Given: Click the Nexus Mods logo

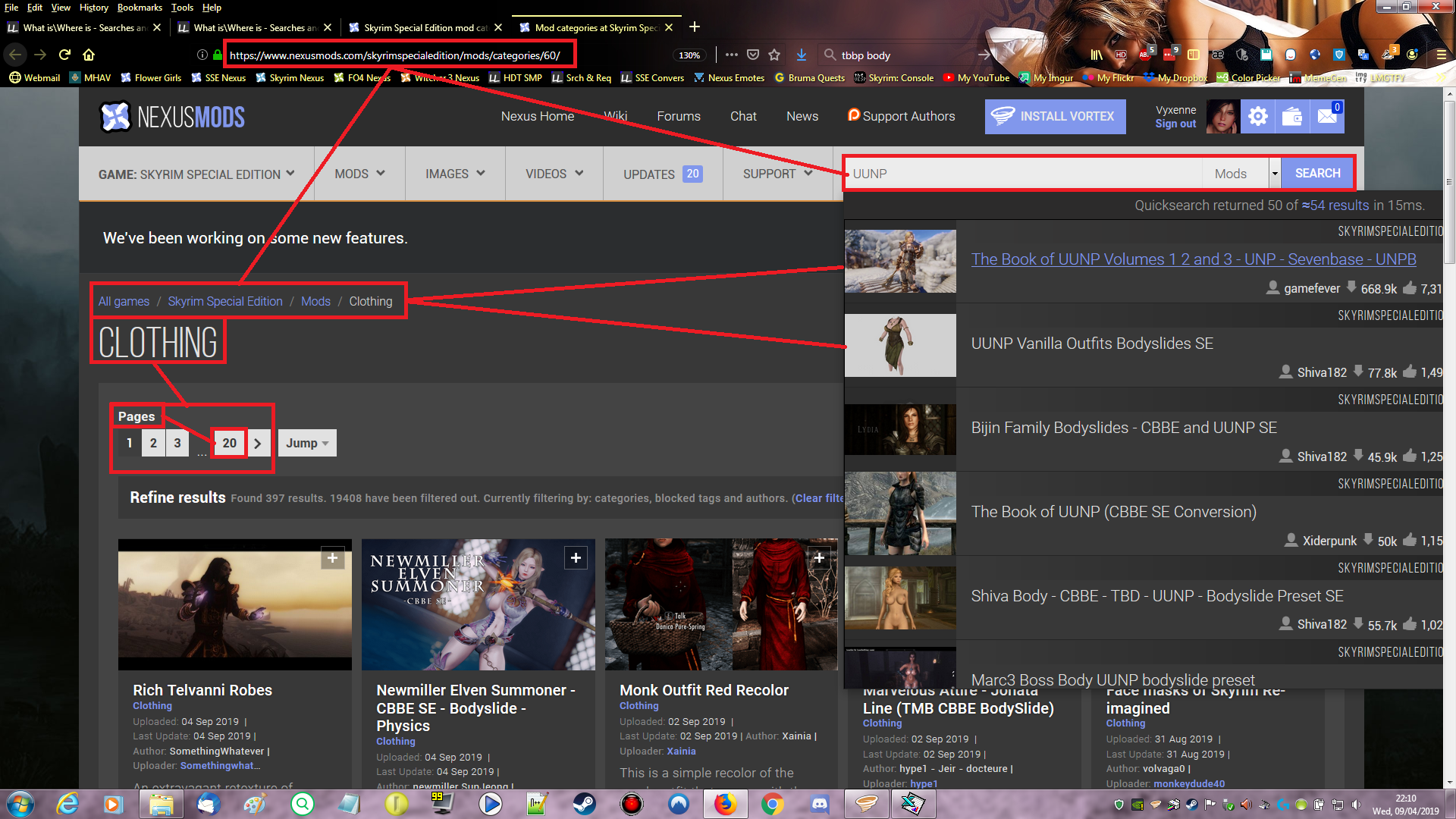Looking at the screenshot, I should coord(172,117).
